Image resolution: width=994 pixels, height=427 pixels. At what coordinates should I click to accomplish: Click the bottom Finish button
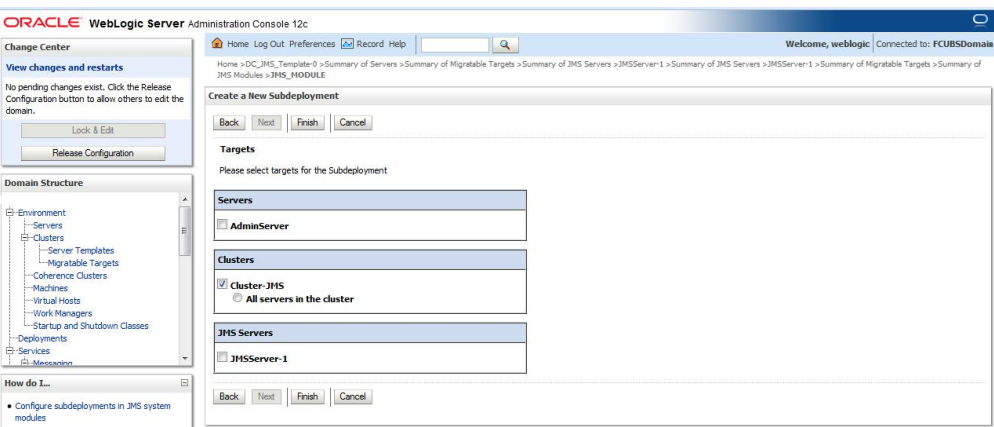pos(307,397)
